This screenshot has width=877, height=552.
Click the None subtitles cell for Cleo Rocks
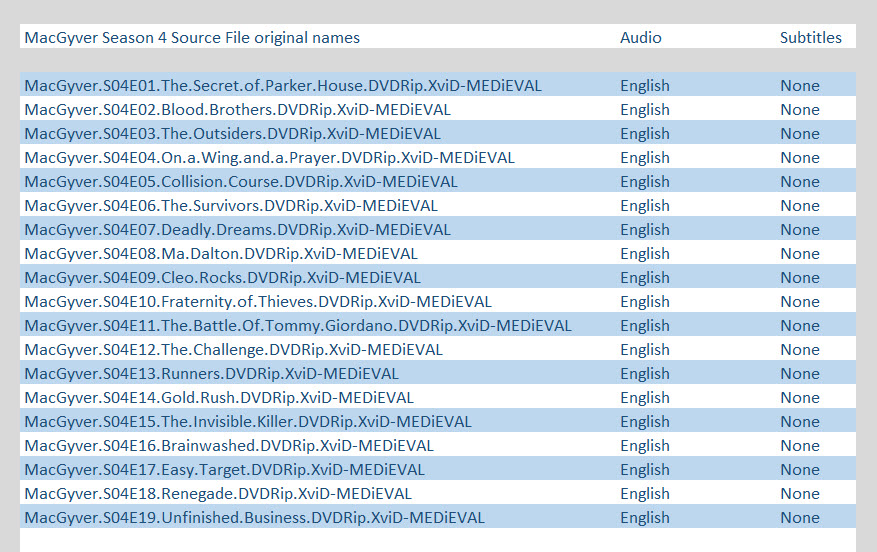pyautogui.click(x=800, y=278)
